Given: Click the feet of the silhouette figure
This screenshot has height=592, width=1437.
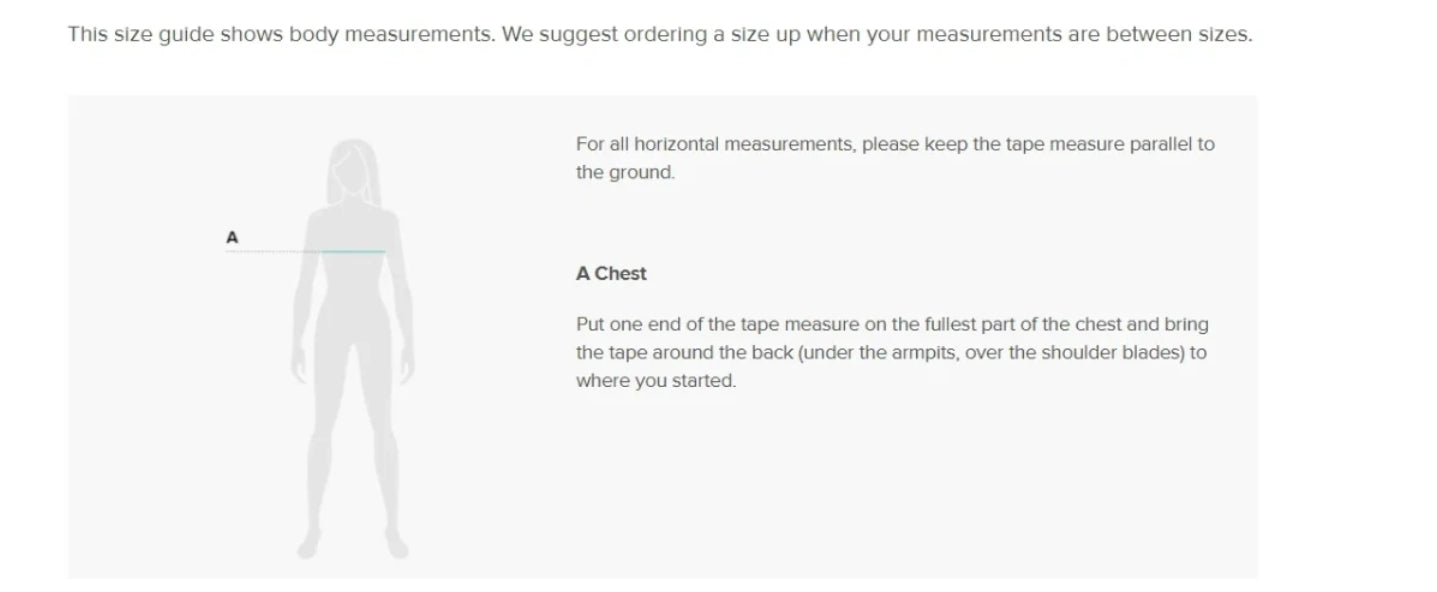Looking at the screenshot, I should pyautogui.click(x=354, y=548).
